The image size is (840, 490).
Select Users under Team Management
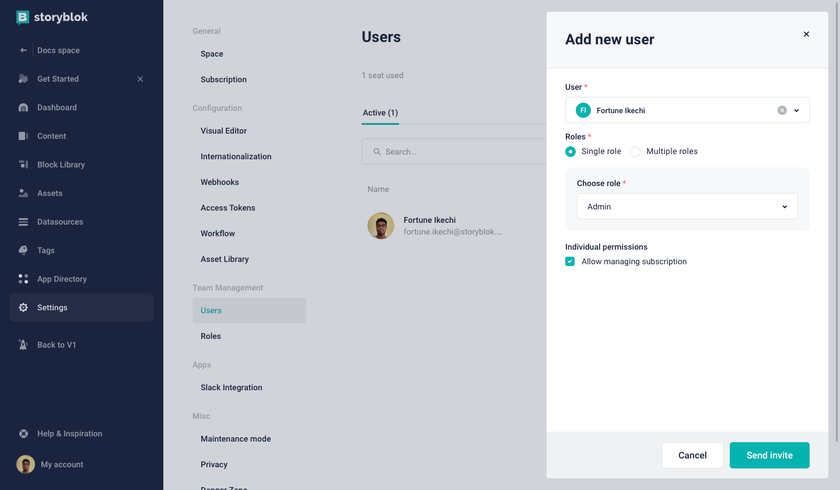[249, 311]
